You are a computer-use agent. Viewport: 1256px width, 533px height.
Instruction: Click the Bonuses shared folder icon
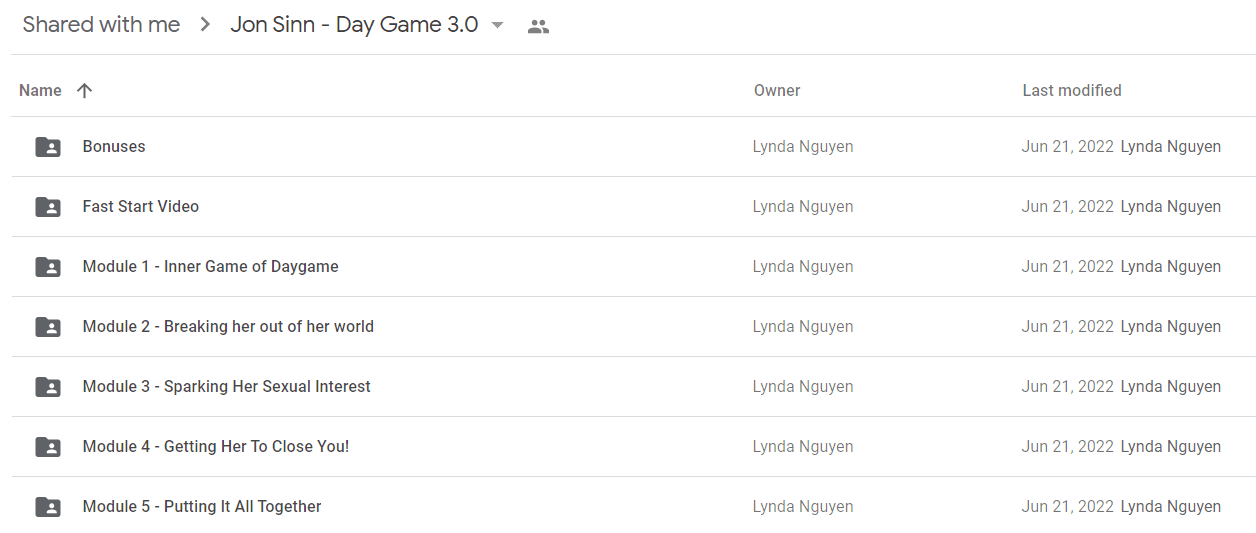(48, 147)
